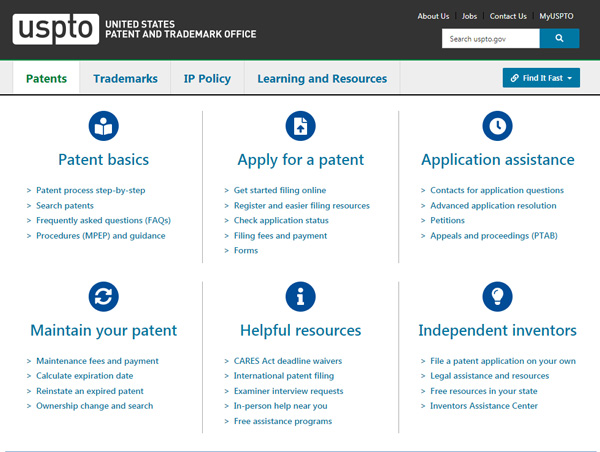Switch to the Trademarks tab

tap(125, 78)
